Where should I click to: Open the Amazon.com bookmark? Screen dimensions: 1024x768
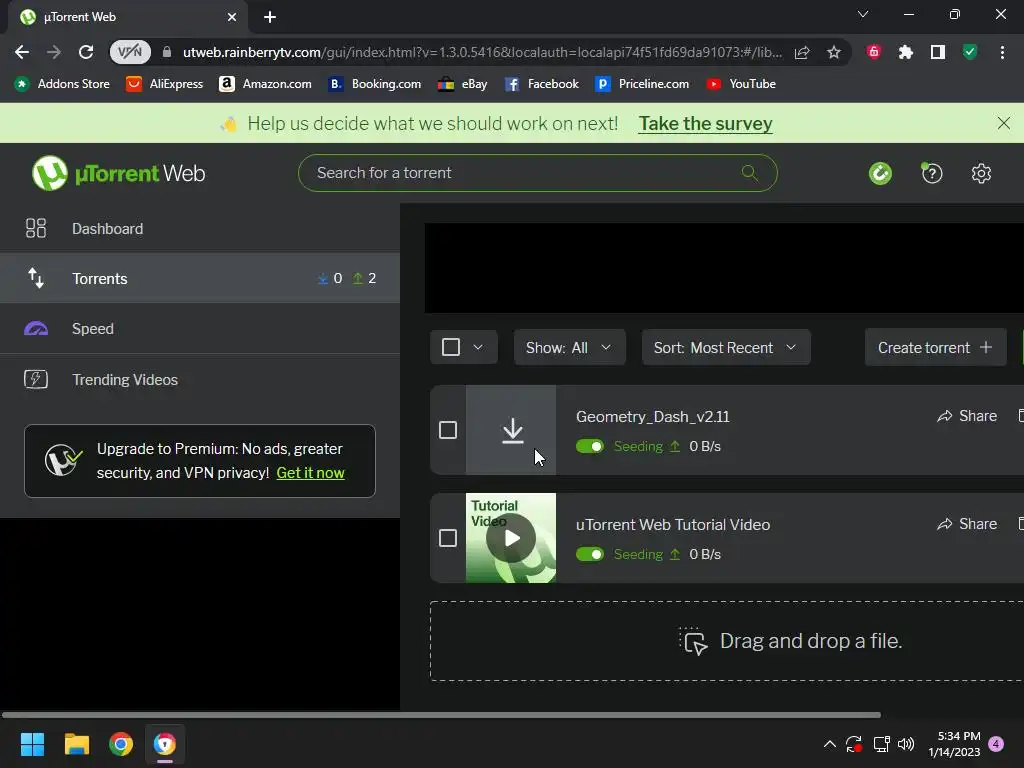265,84
